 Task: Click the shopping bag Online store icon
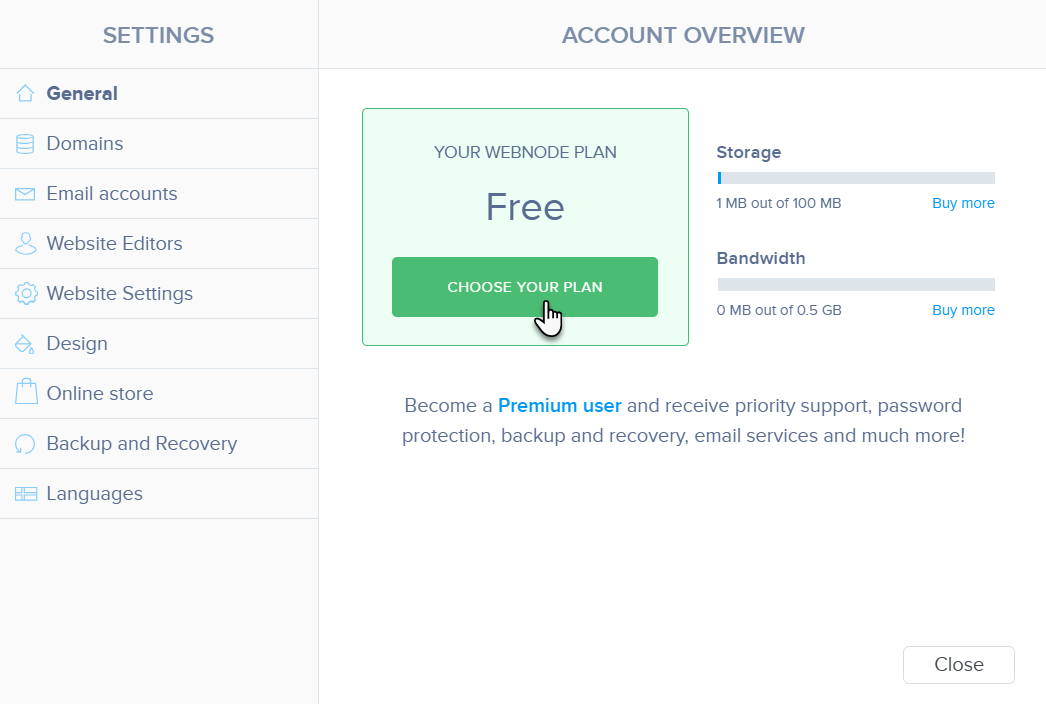(26, 392)
